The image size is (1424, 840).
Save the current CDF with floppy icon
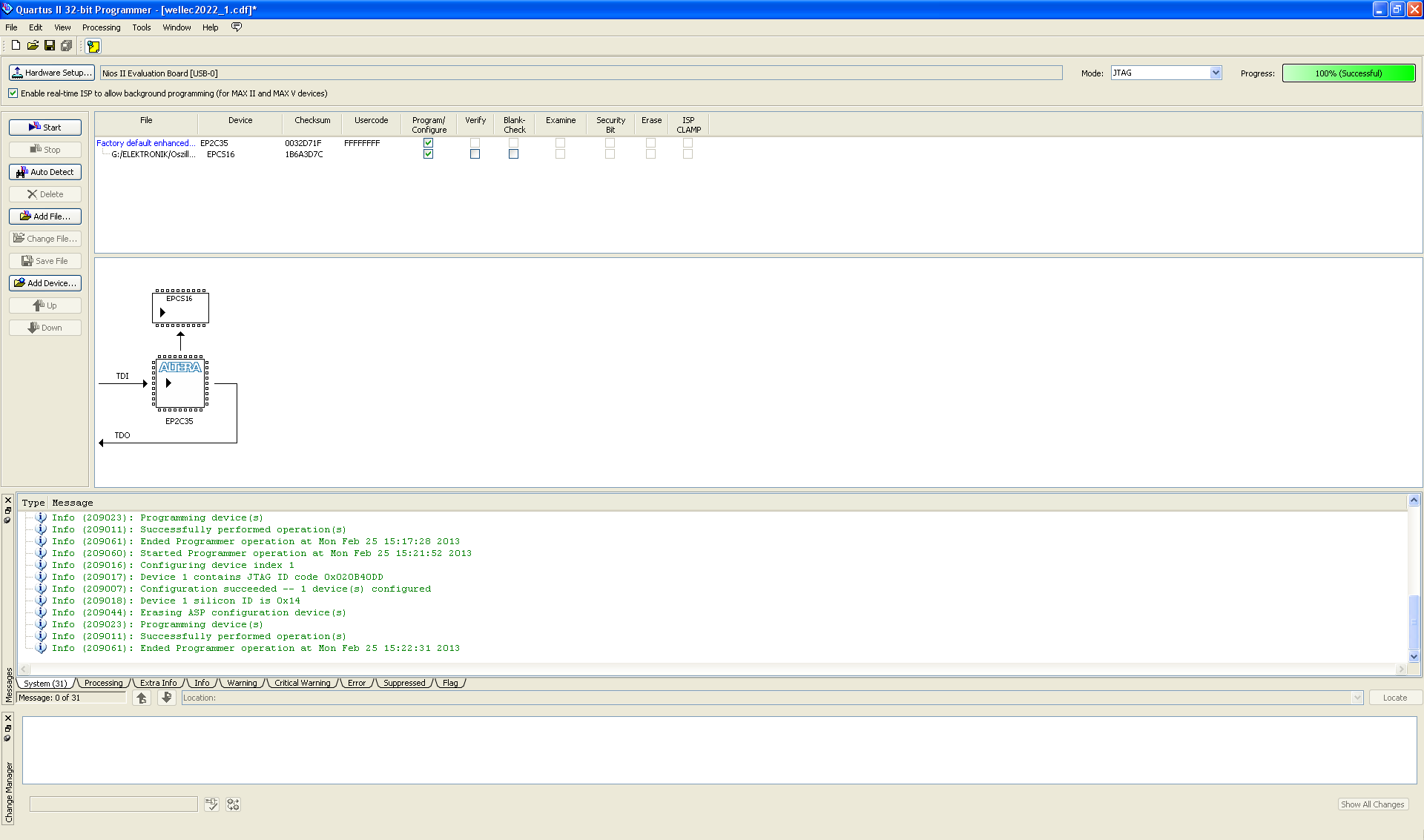[50, 45]
